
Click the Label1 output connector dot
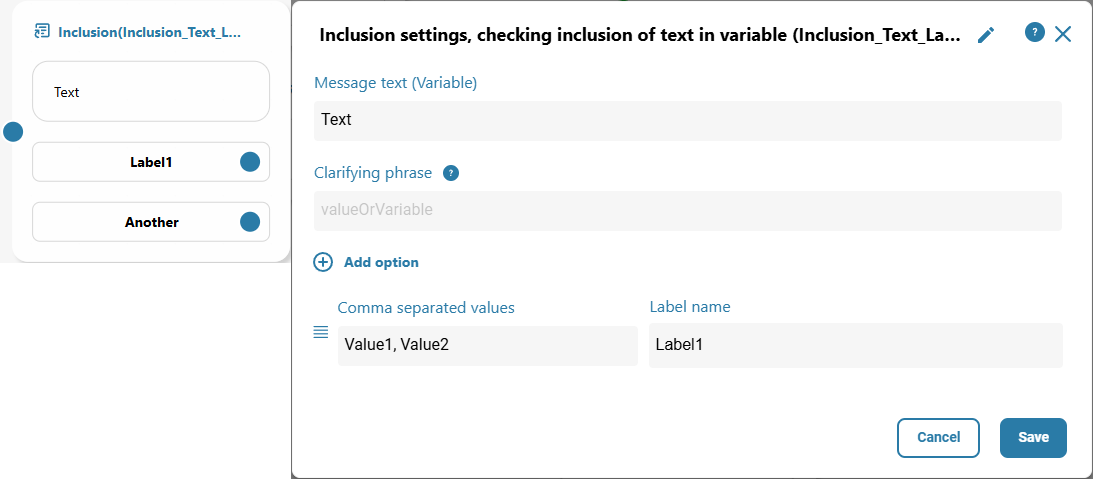250,162
